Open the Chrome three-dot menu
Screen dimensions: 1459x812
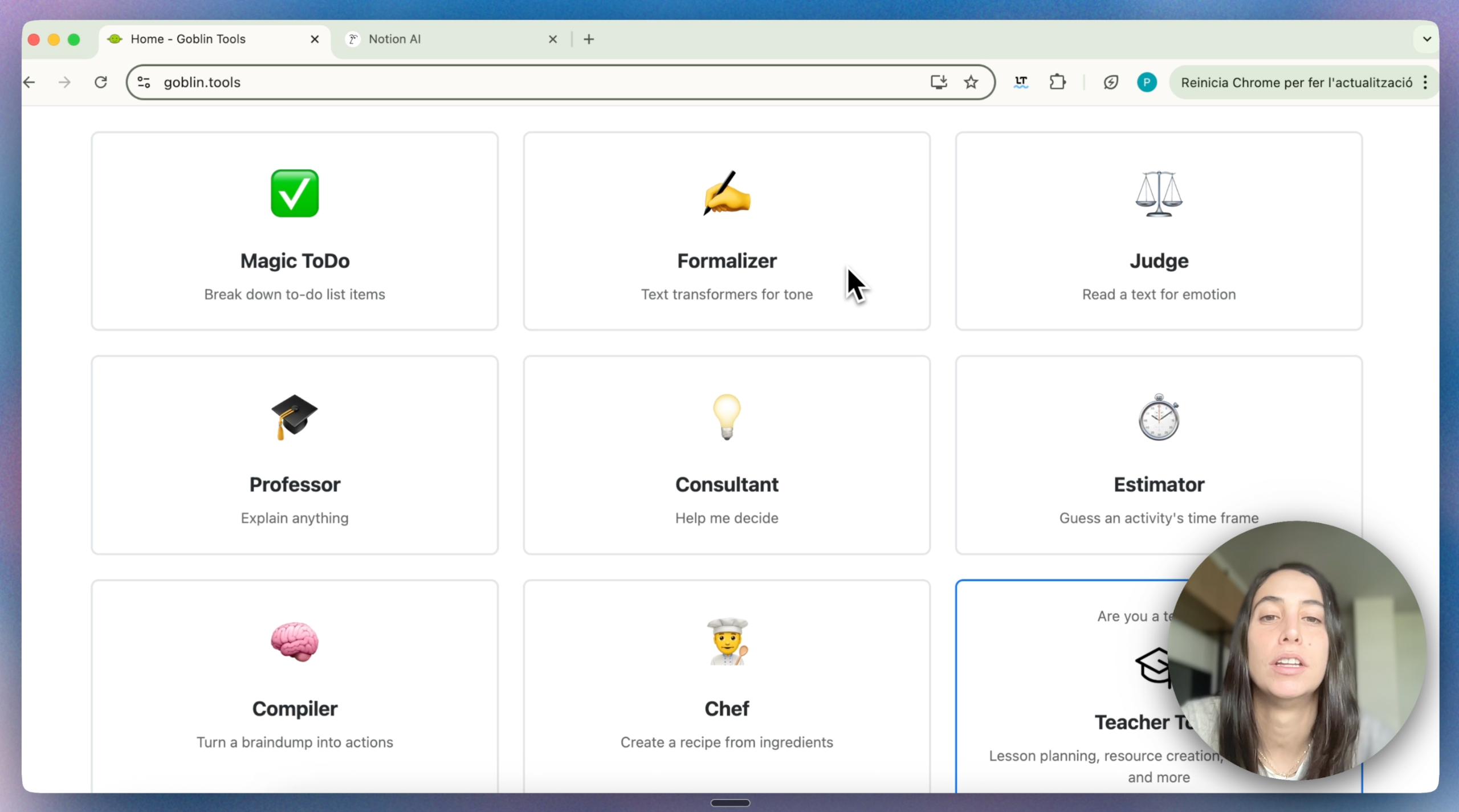[x=1425, y=82]
